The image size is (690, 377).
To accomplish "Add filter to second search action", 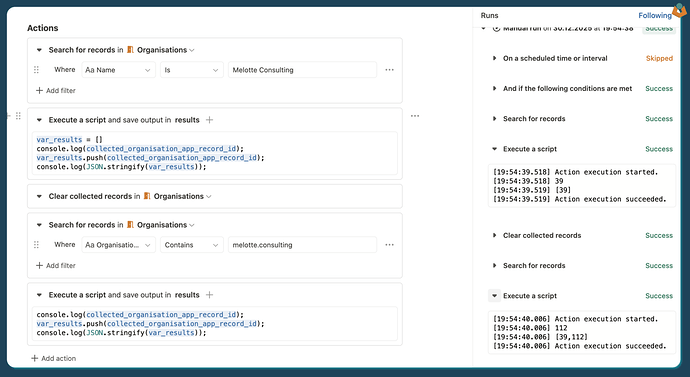I will tap(55, 266).
